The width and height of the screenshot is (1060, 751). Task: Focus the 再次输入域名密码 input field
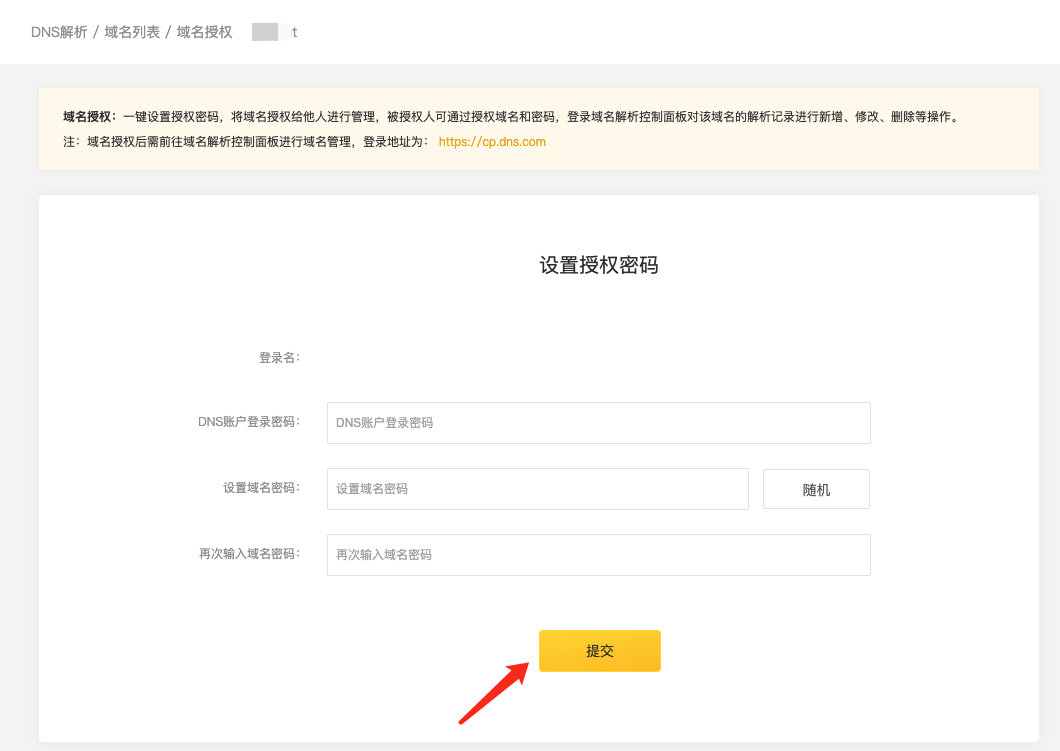coord(598,554)
